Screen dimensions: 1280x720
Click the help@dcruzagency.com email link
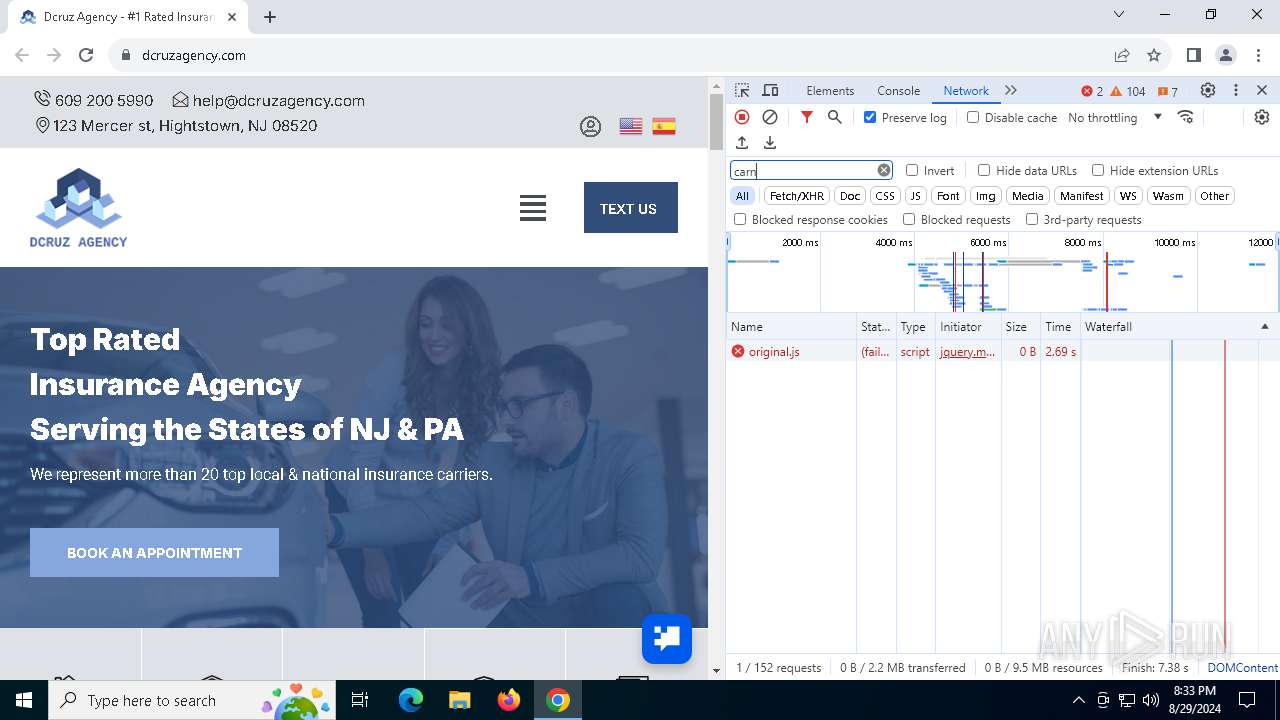point(278,100)
